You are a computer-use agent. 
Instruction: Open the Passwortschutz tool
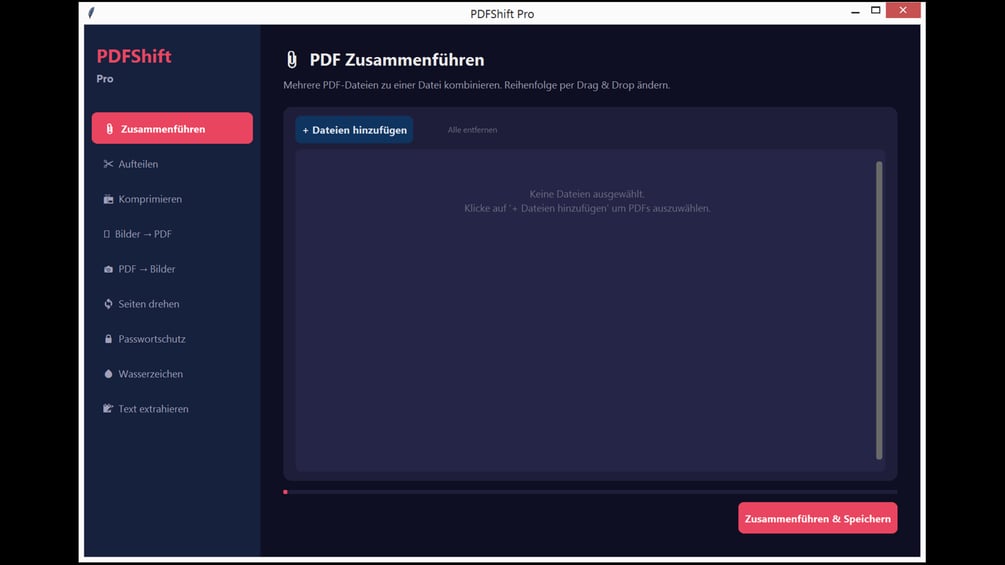(172, 339)
